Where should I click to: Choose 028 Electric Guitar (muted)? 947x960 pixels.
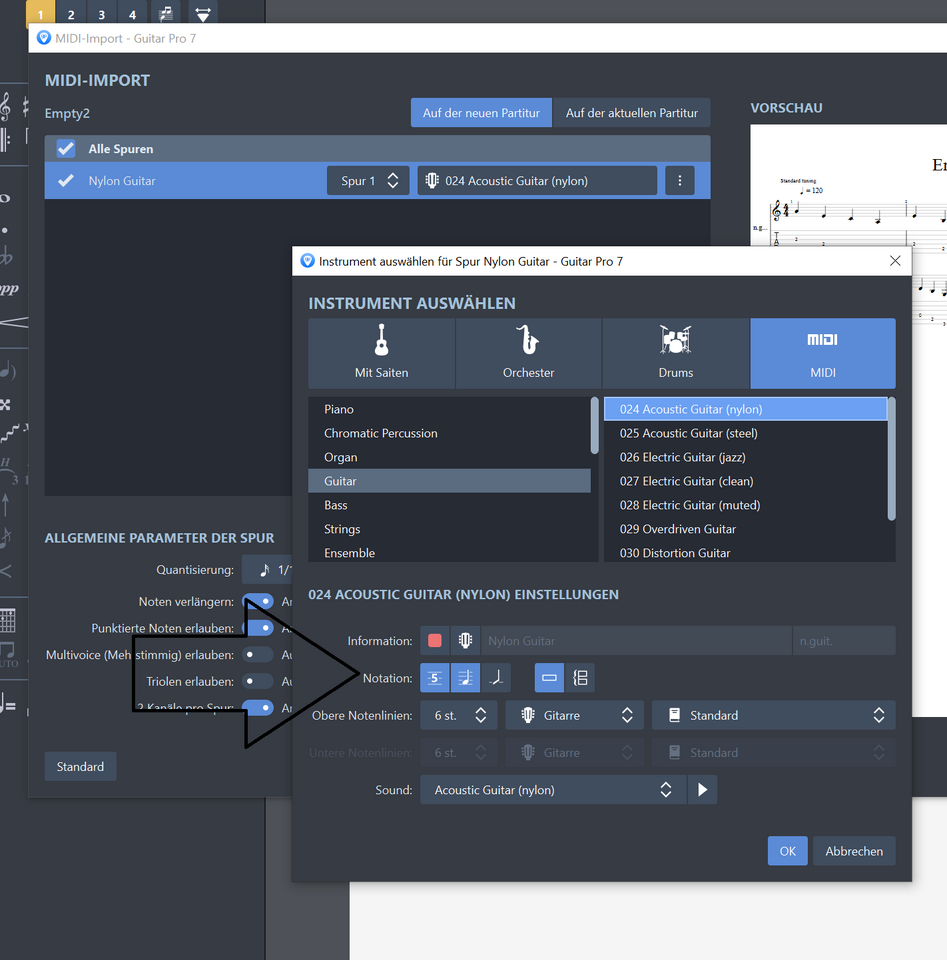[746, 505]
